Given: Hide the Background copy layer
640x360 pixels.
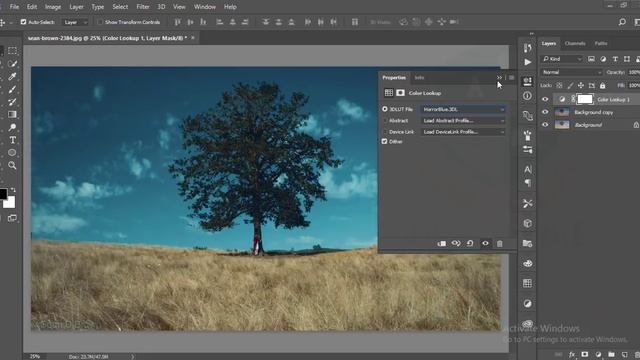Looking at the screenshot, I should click(545, 112).
